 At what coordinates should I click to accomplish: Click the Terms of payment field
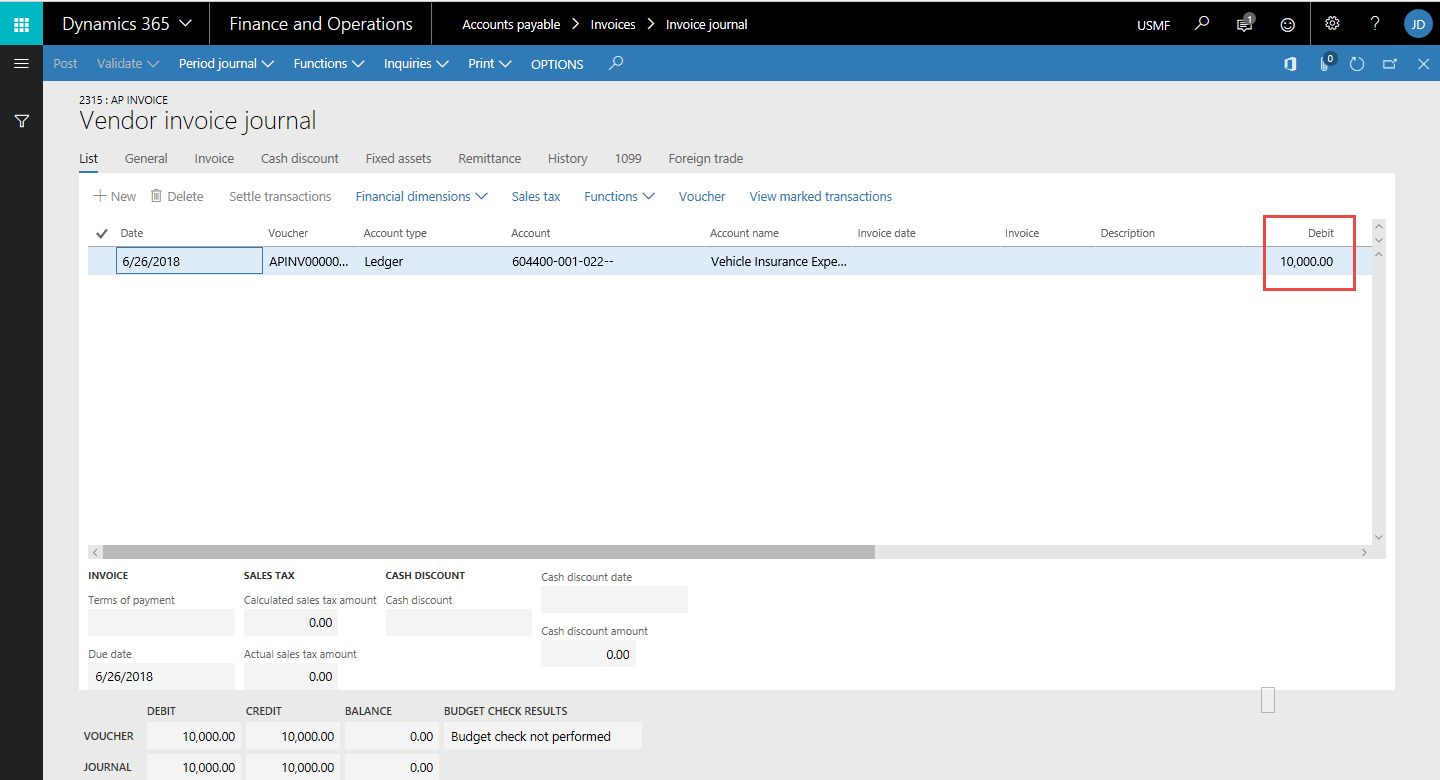(x=161, y=622)
